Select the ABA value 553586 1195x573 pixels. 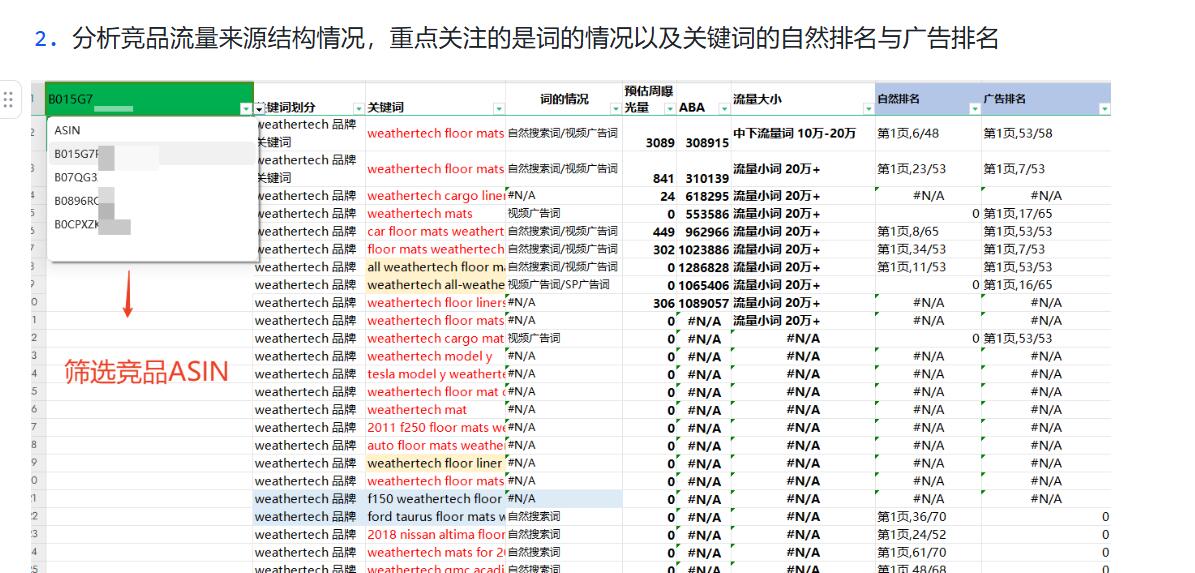point(704,213)
